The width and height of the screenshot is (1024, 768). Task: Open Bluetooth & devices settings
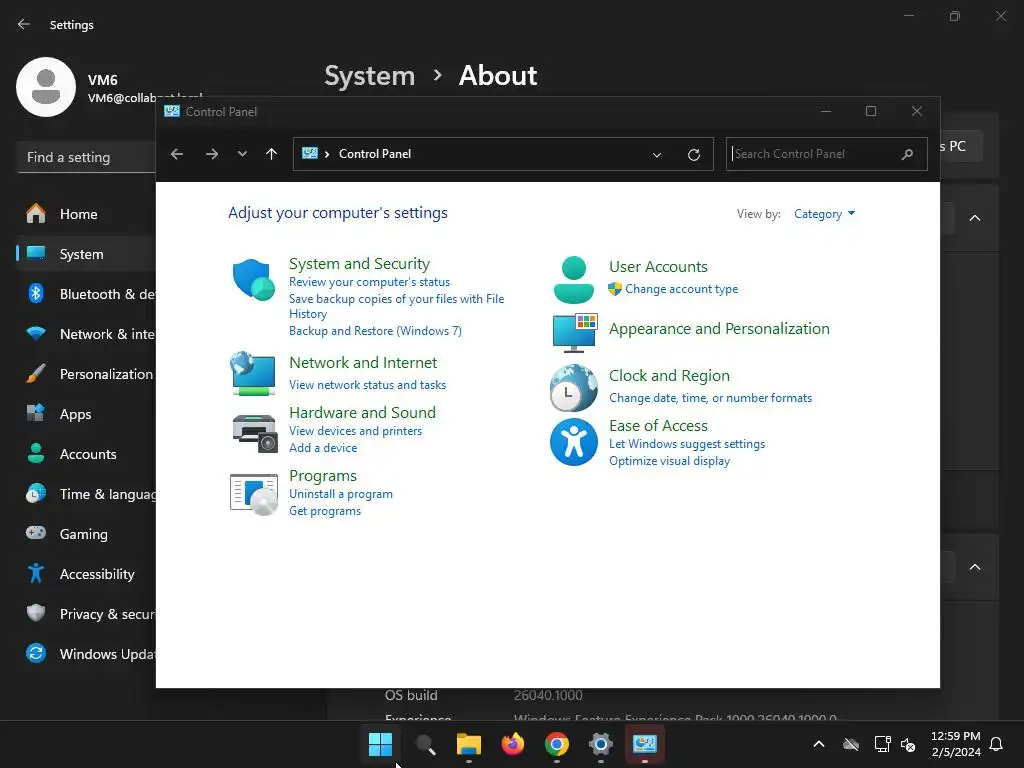click(x=86, y=294)
